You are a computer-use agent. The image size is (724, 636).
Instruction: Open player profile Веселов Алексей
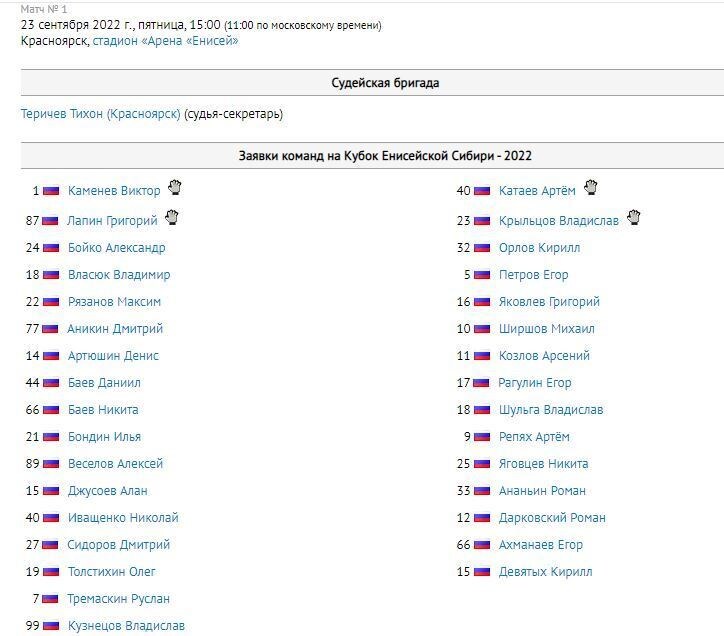(115, 464)
